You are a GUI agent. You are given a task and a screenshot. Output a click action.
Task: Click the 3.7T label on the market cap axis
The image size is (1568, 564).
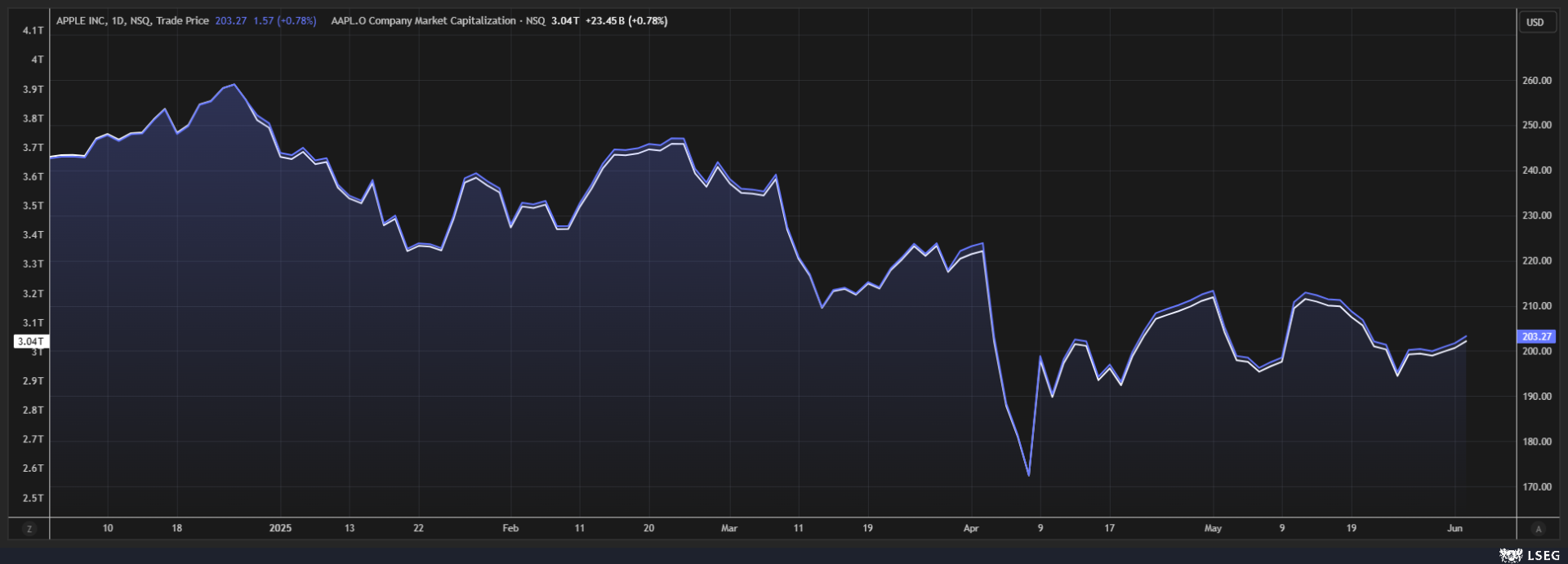click(33, 148)
